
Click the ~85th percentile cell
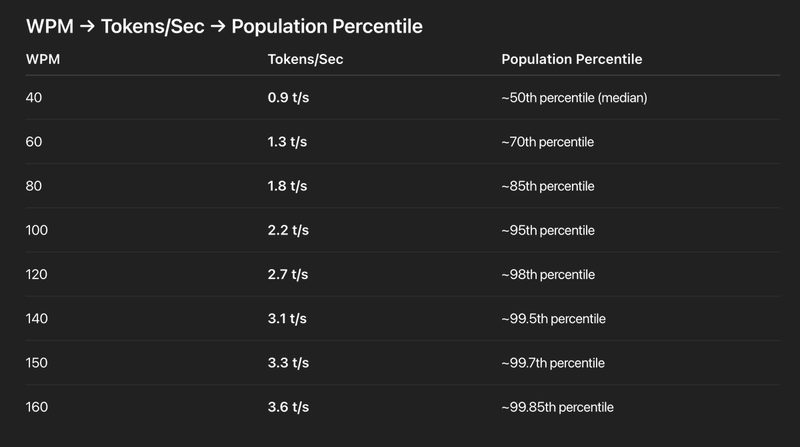pyautogui.click(x=548, y=186)
